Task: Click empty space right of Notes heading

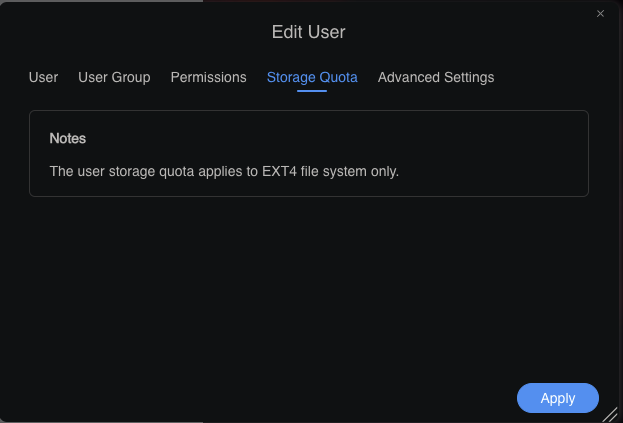Action: (330, 138)
